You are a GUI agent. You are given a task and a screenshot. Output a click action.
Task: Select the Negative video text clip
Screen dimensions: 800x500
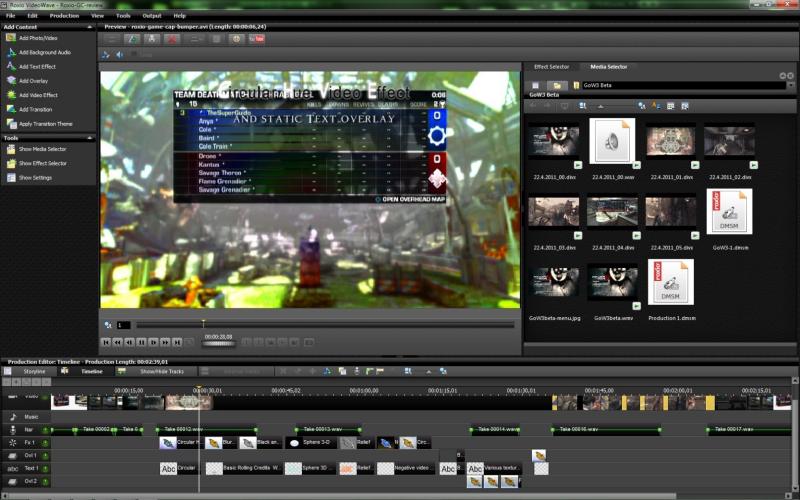point(406,468)
